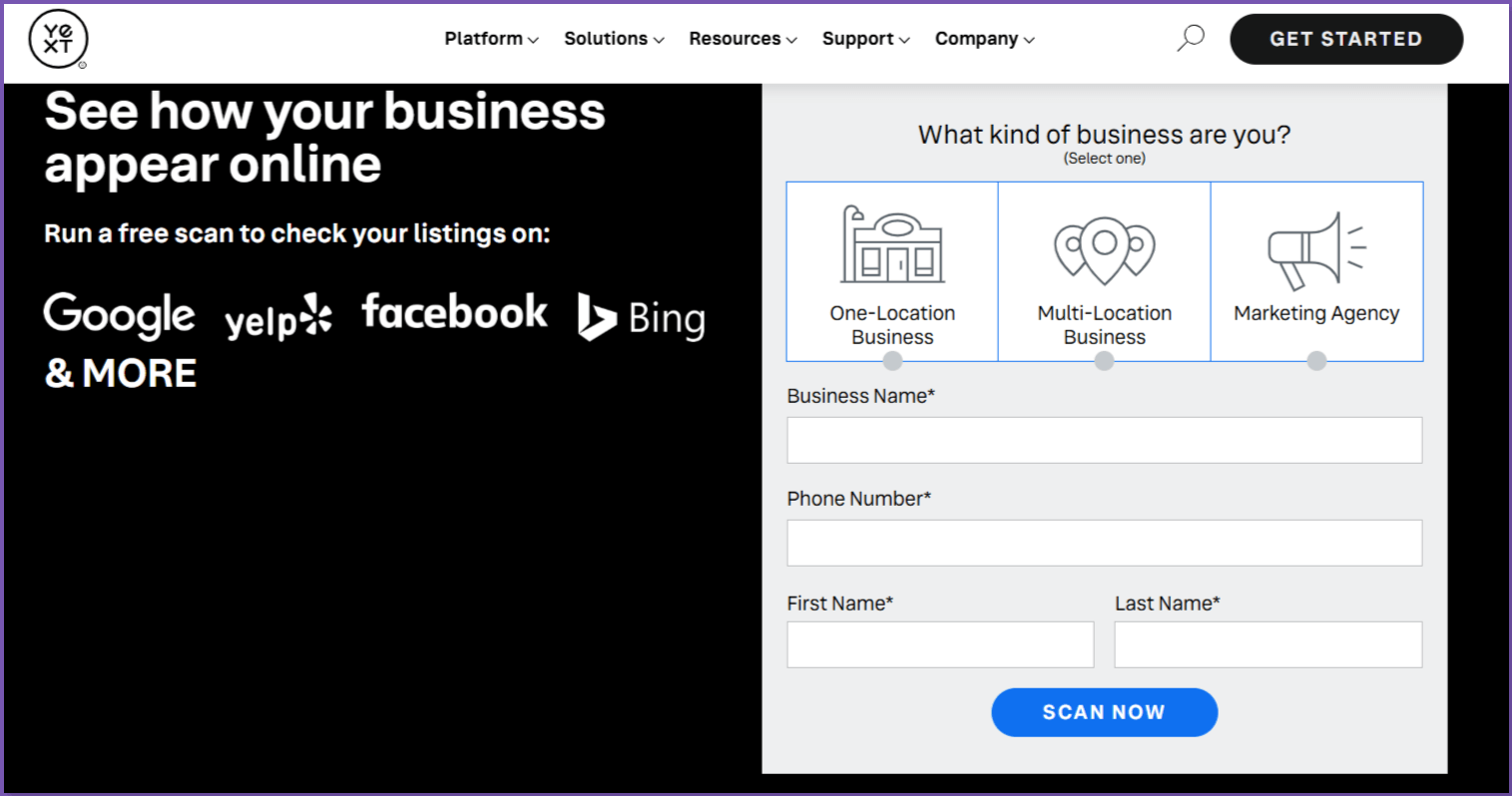Open the Support menu
The height and width of the screenshot is (796, 1512).
[864, 38]
